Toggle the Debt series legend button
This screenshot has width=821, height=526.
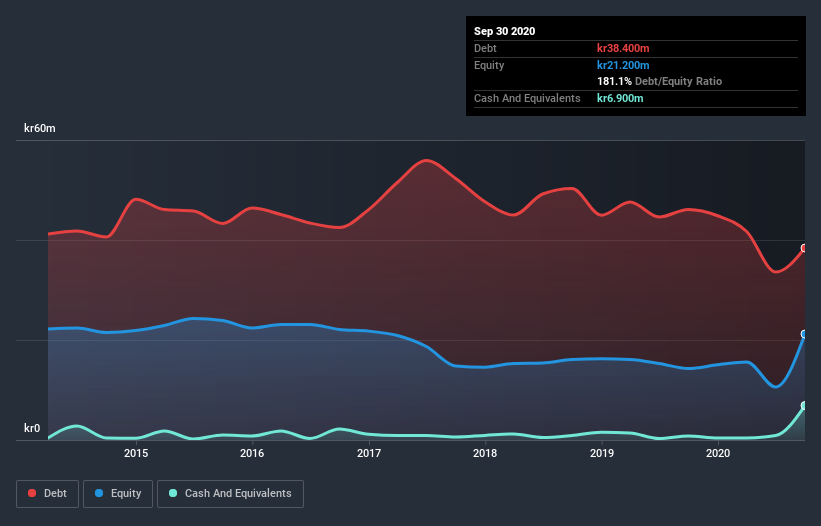pyautogui.click(x=47, y=494)
